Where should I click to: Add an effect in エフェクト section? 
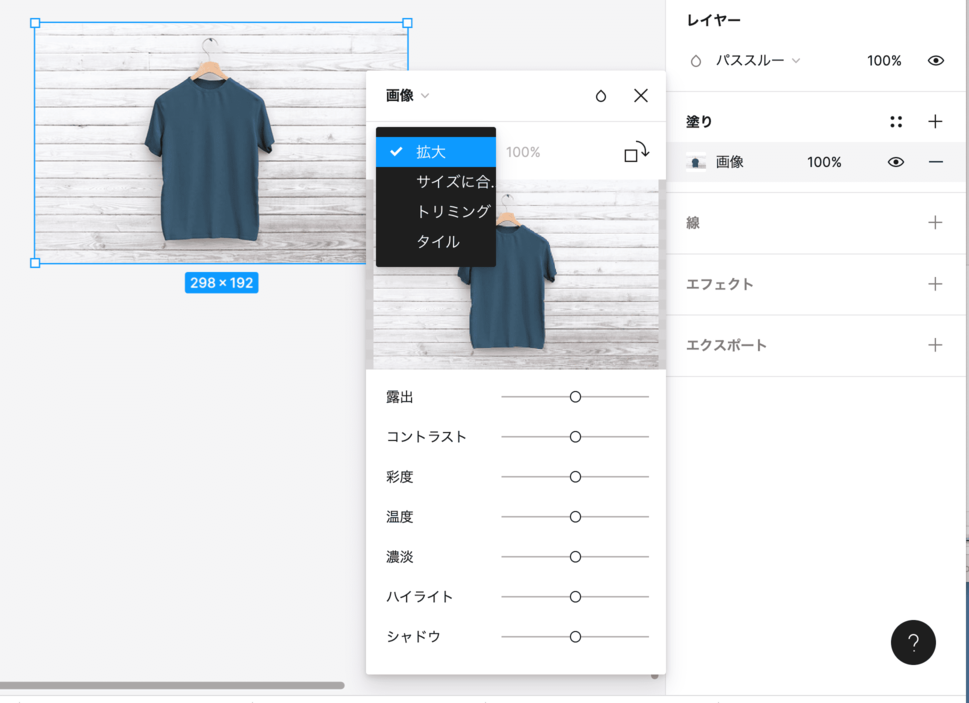(x=935, y=284)
